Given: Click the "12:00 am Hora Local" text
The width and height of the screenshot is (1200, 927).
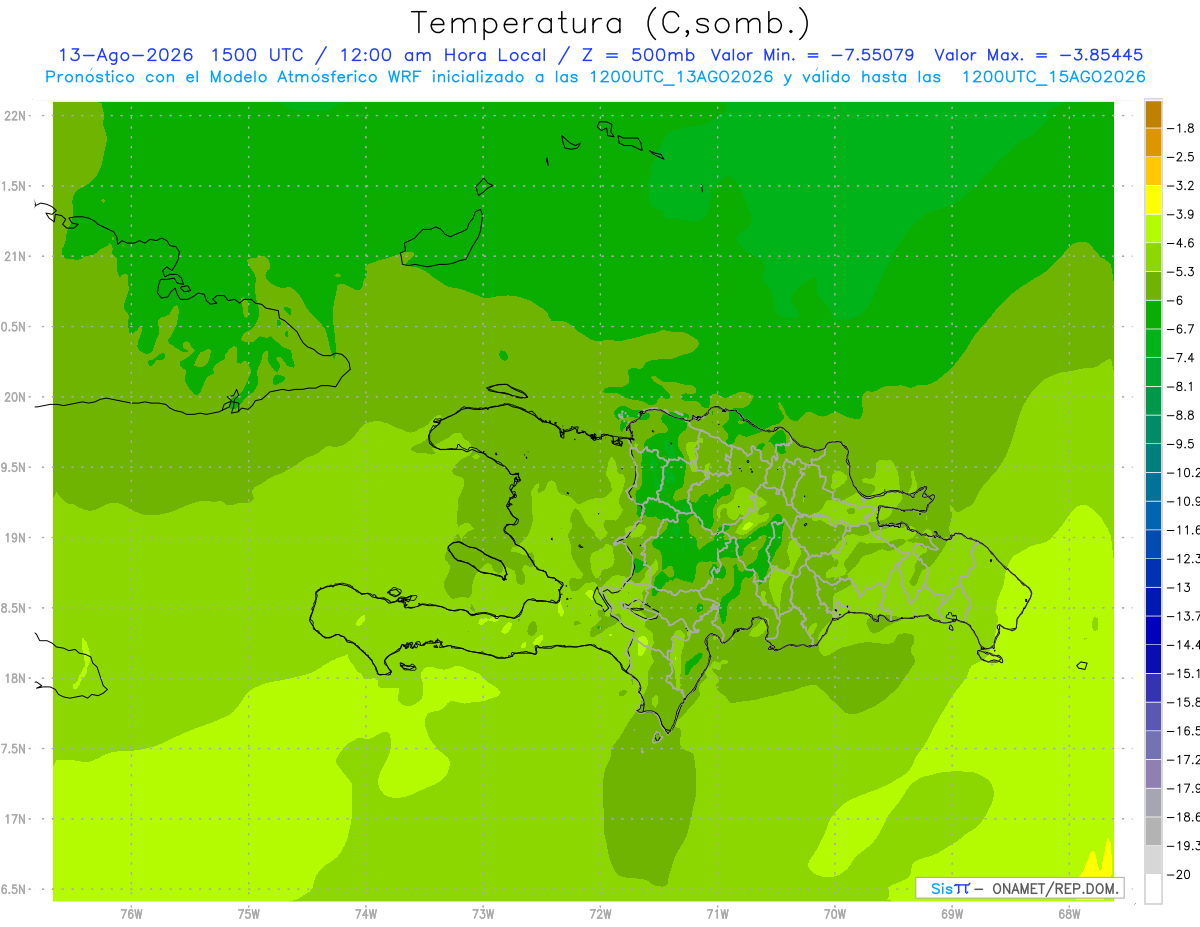Looking at the screenshot, I should [x=444, y=55].
